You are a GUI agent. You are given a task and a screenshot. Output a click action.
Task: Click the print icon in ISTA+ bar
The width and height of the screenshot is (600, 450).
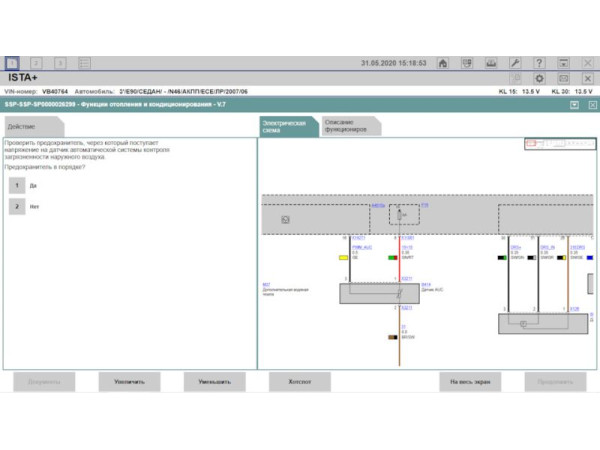click(x=516, y=77)
